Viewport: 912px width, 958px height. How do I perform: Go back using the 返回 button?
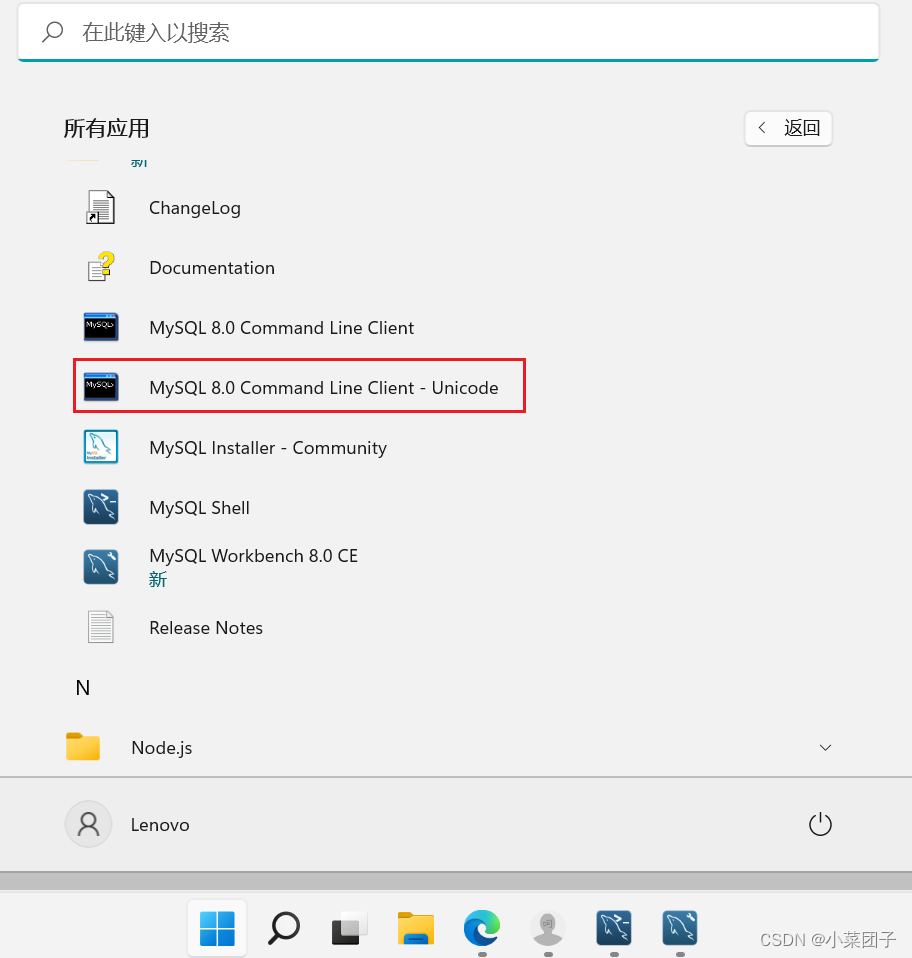788,128
